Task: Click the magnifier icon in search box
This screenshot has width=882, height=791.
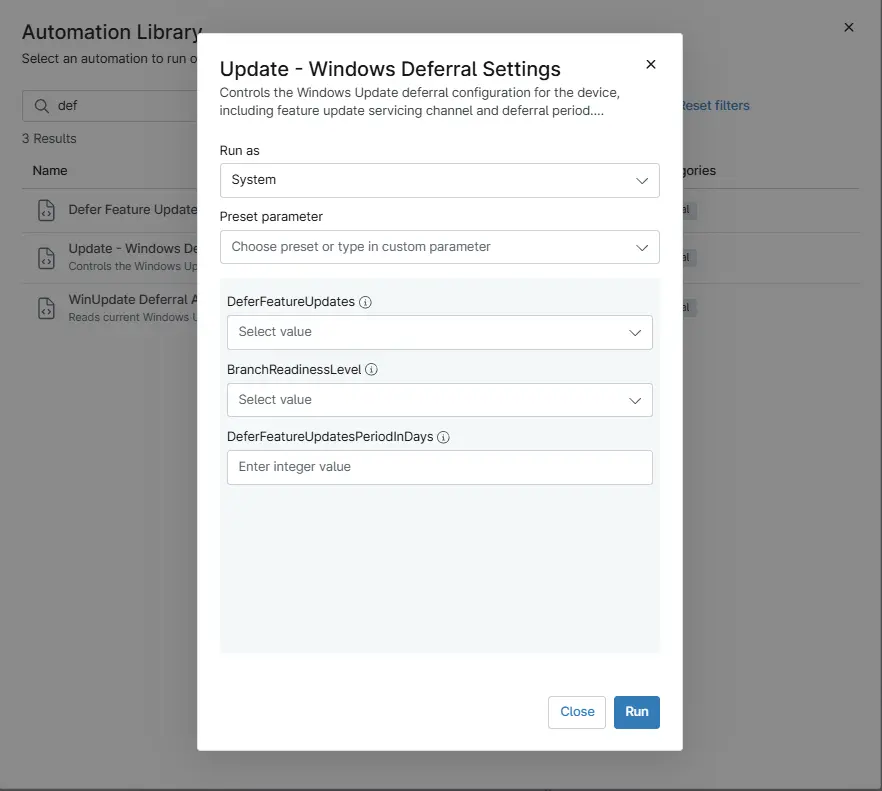Action: (42, 106)
